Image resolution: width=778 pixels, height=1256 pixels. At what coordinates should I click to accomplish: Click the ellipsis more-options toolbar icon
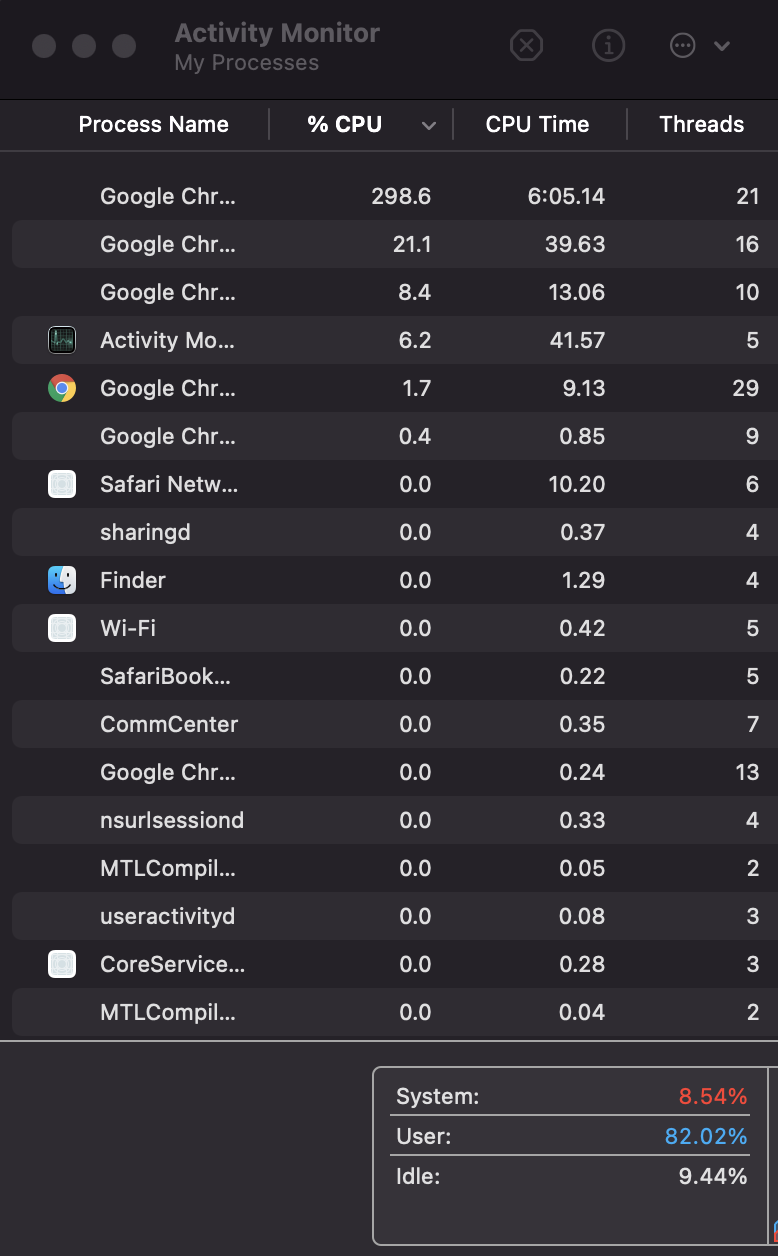pos(682,46)
